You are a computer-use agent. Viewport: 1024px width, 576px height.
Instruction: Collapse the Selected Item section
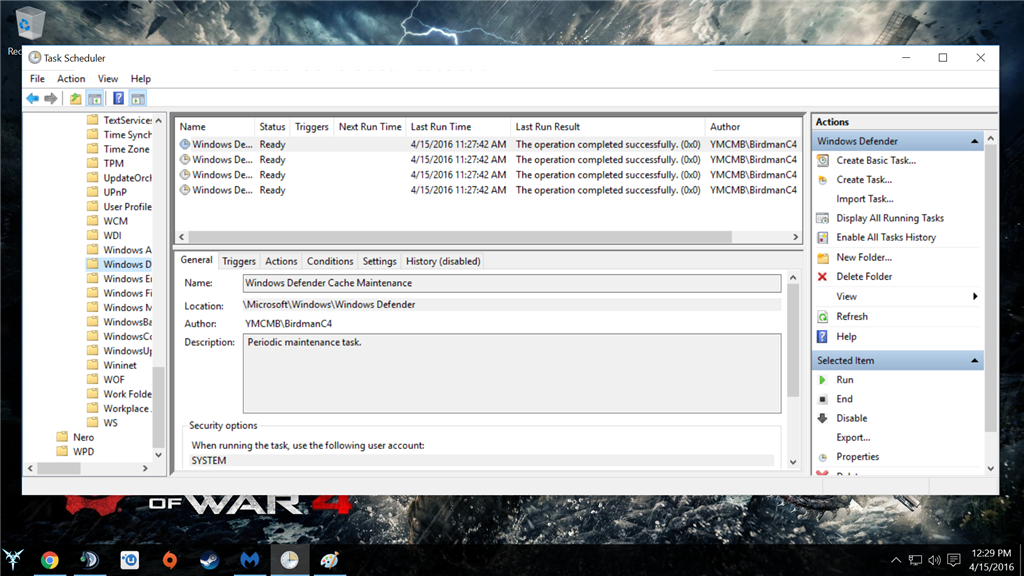[x=974, y=361]
